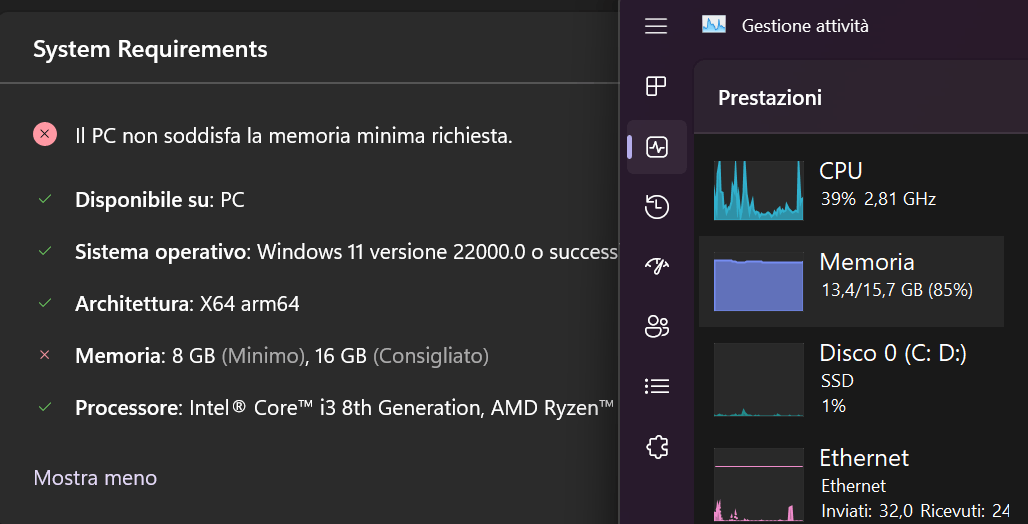This screenshot has height=524, width=1028.
Task: Click the 1% disk usage value
Action: tap(833, 406)
